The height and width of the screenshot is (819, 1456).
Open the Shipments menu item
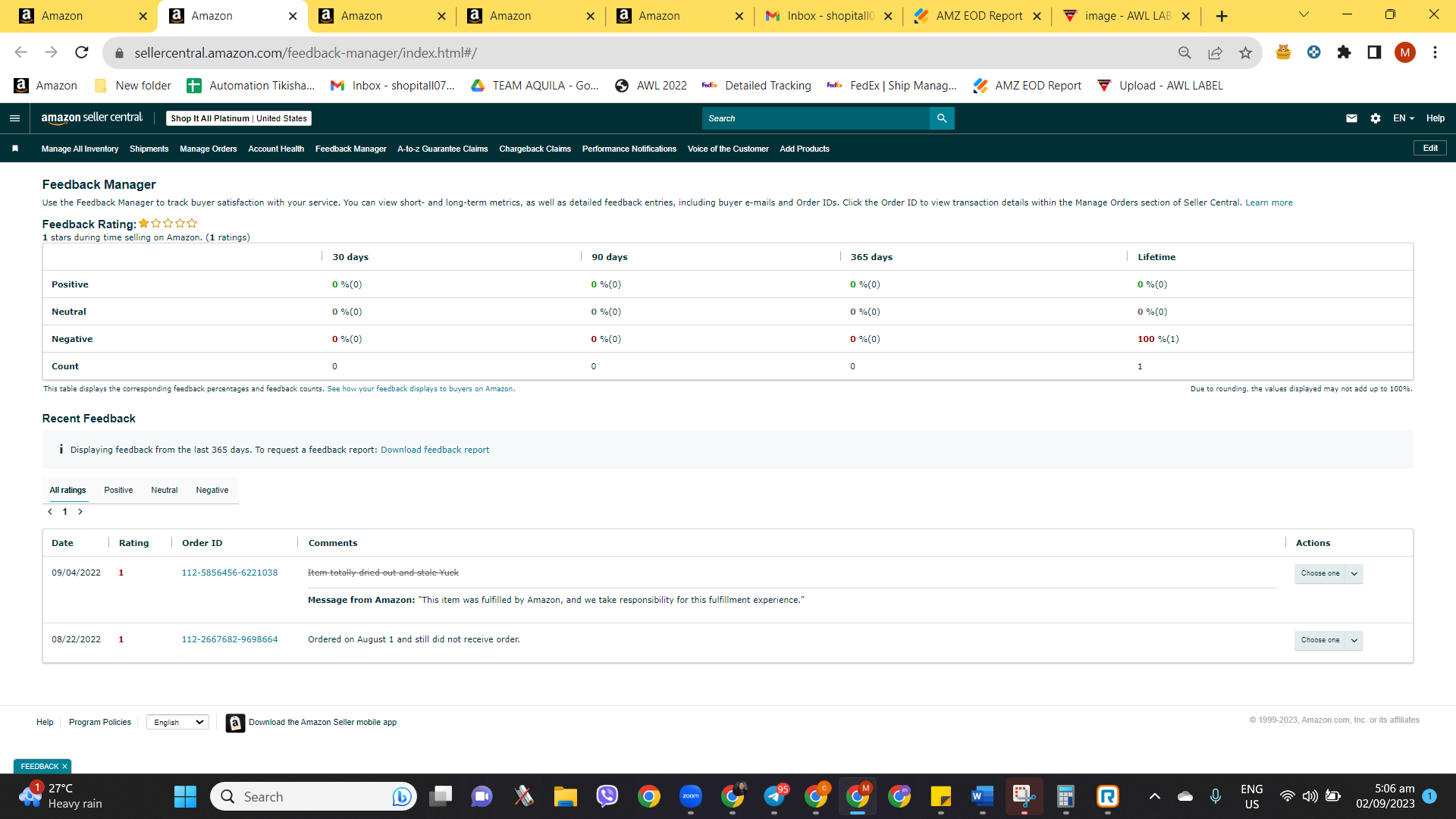(149, 149)
